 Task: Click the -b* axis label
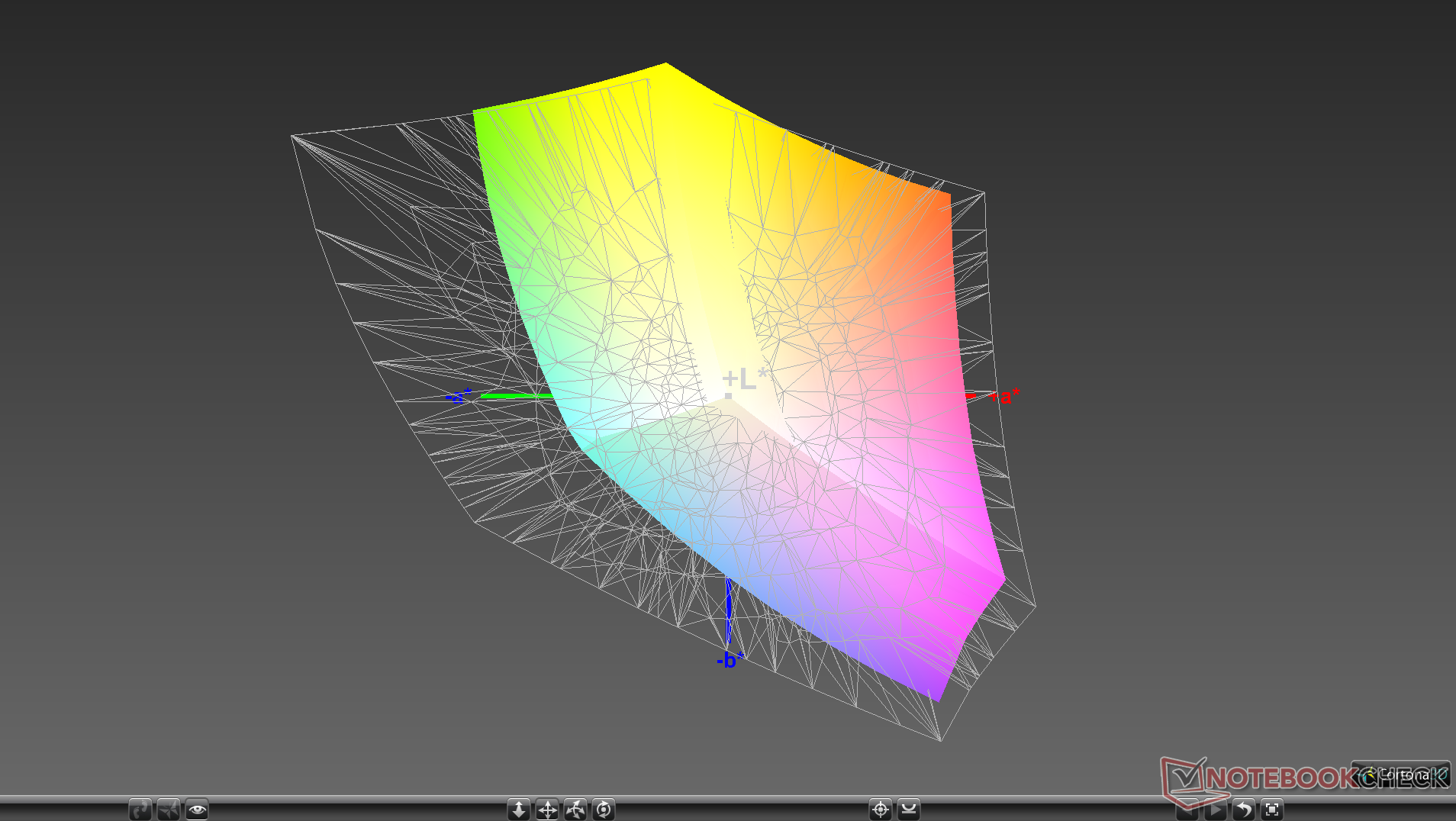[x=730, y=660]
